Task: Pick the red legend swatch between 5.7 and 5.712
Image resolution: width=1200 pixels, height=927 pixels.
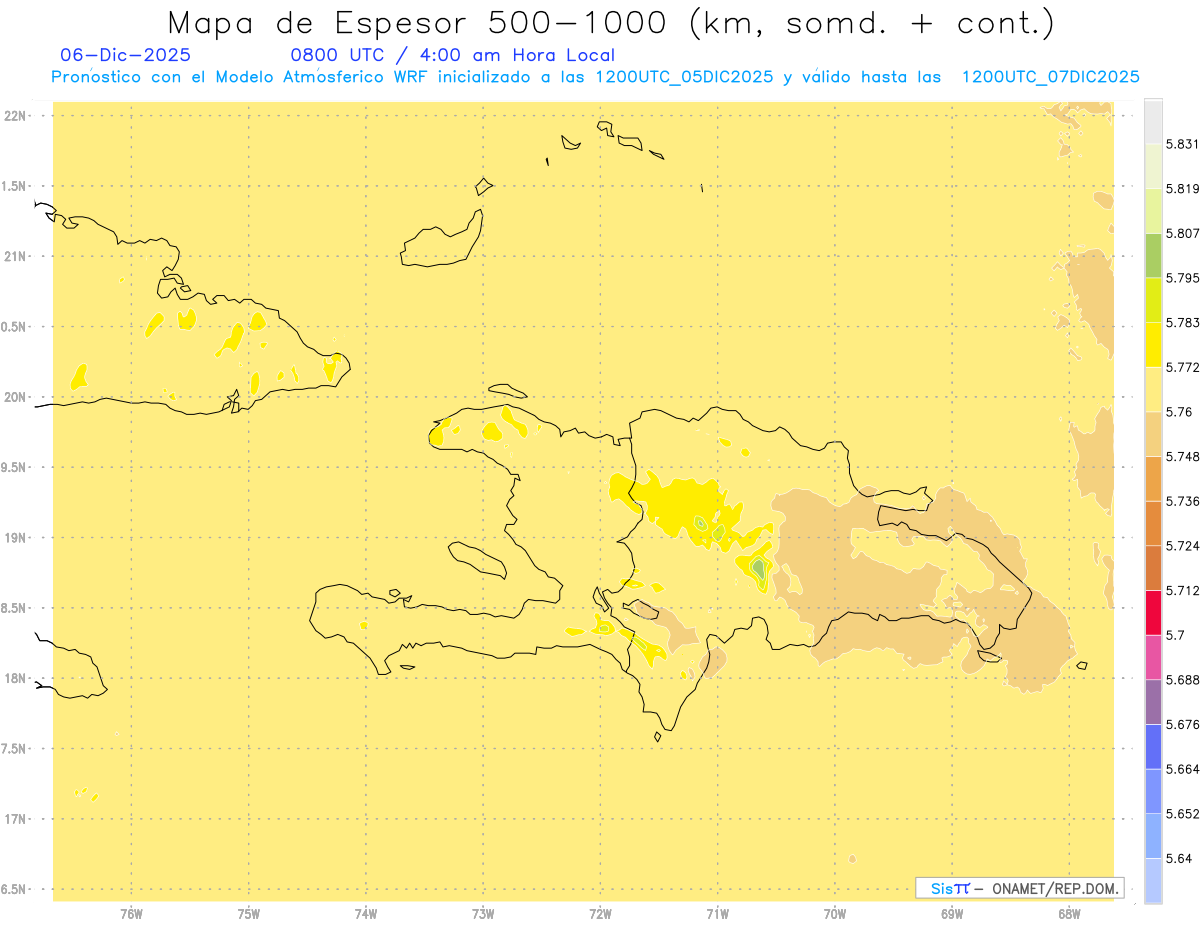Action: coord(1153,612)
